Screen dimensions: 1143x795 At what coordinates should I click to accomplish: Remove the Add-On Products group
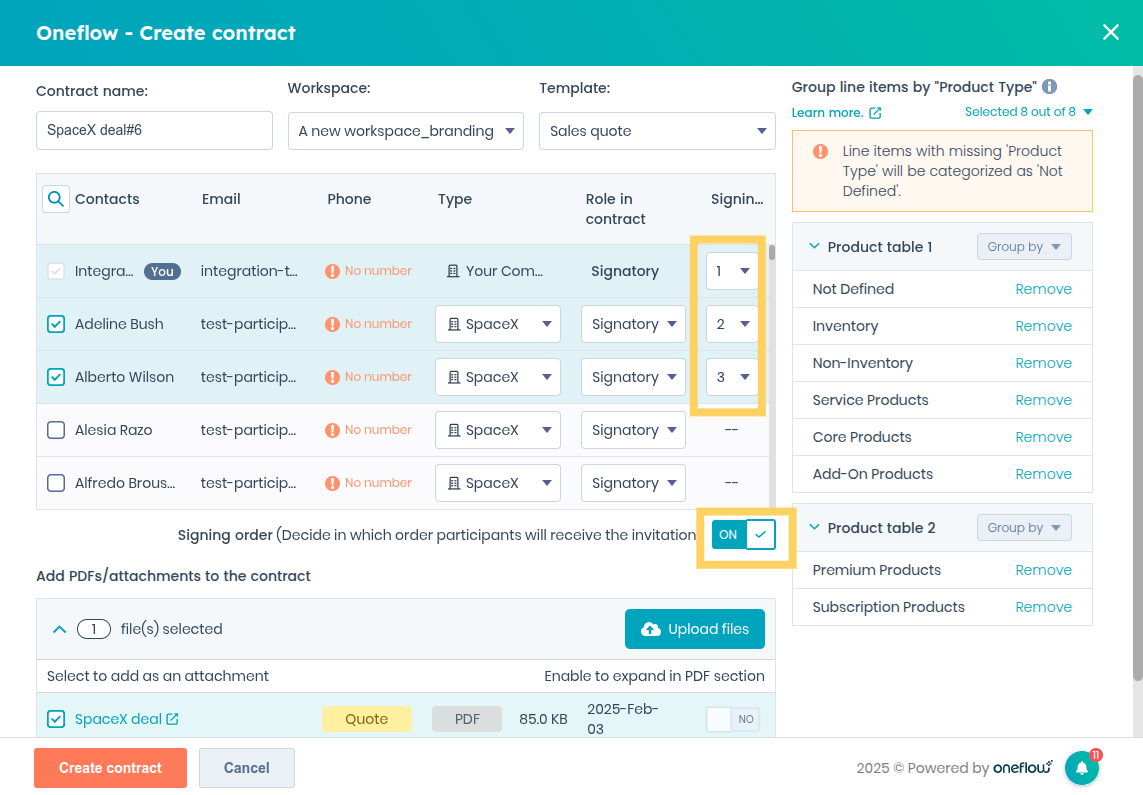(x=1043, y=474)
